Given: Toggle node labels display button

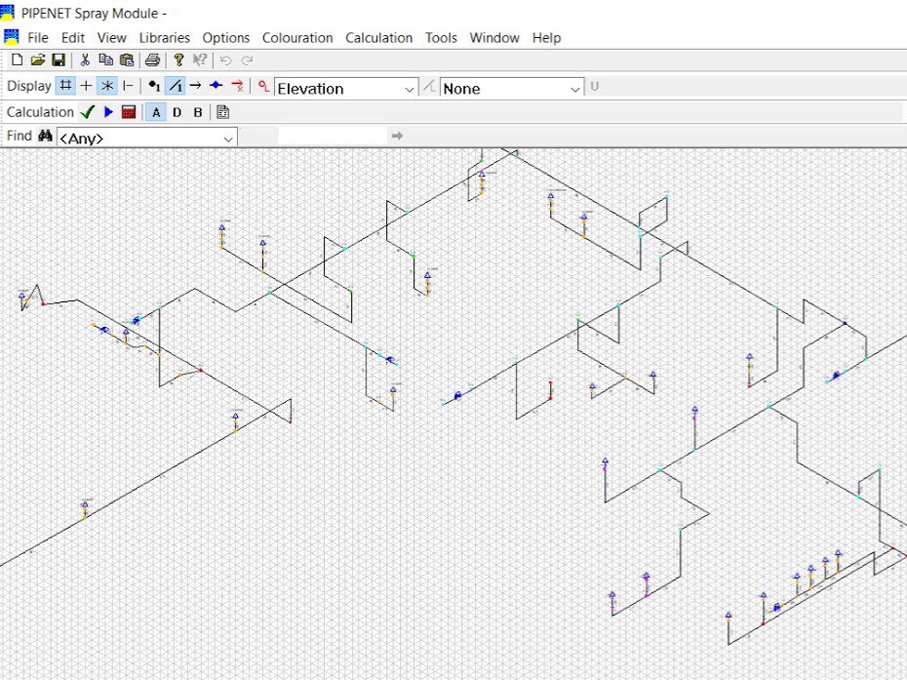Looking at the screenshot, I should 153,87.
